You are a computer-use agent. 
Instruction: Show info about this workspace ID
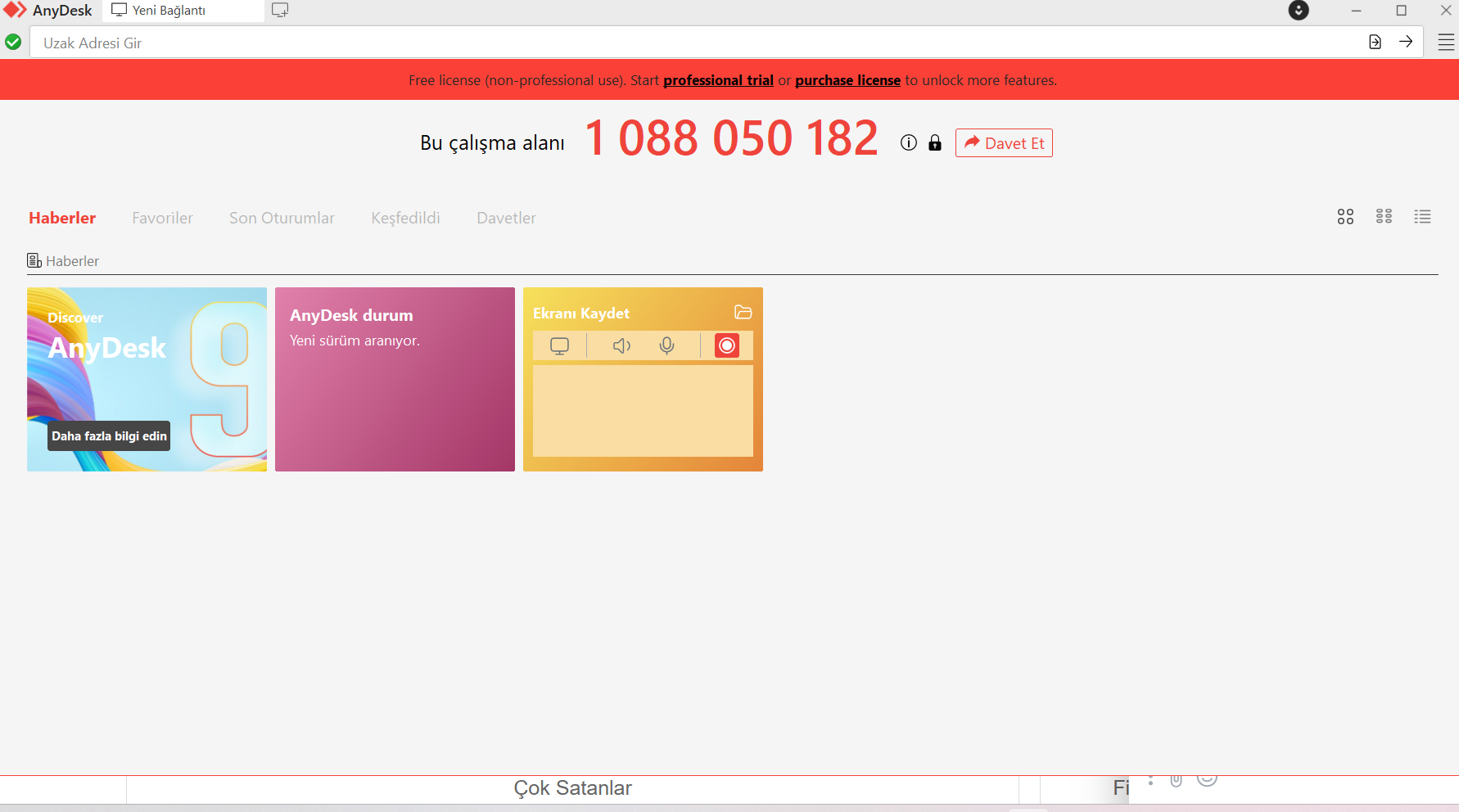909,142
